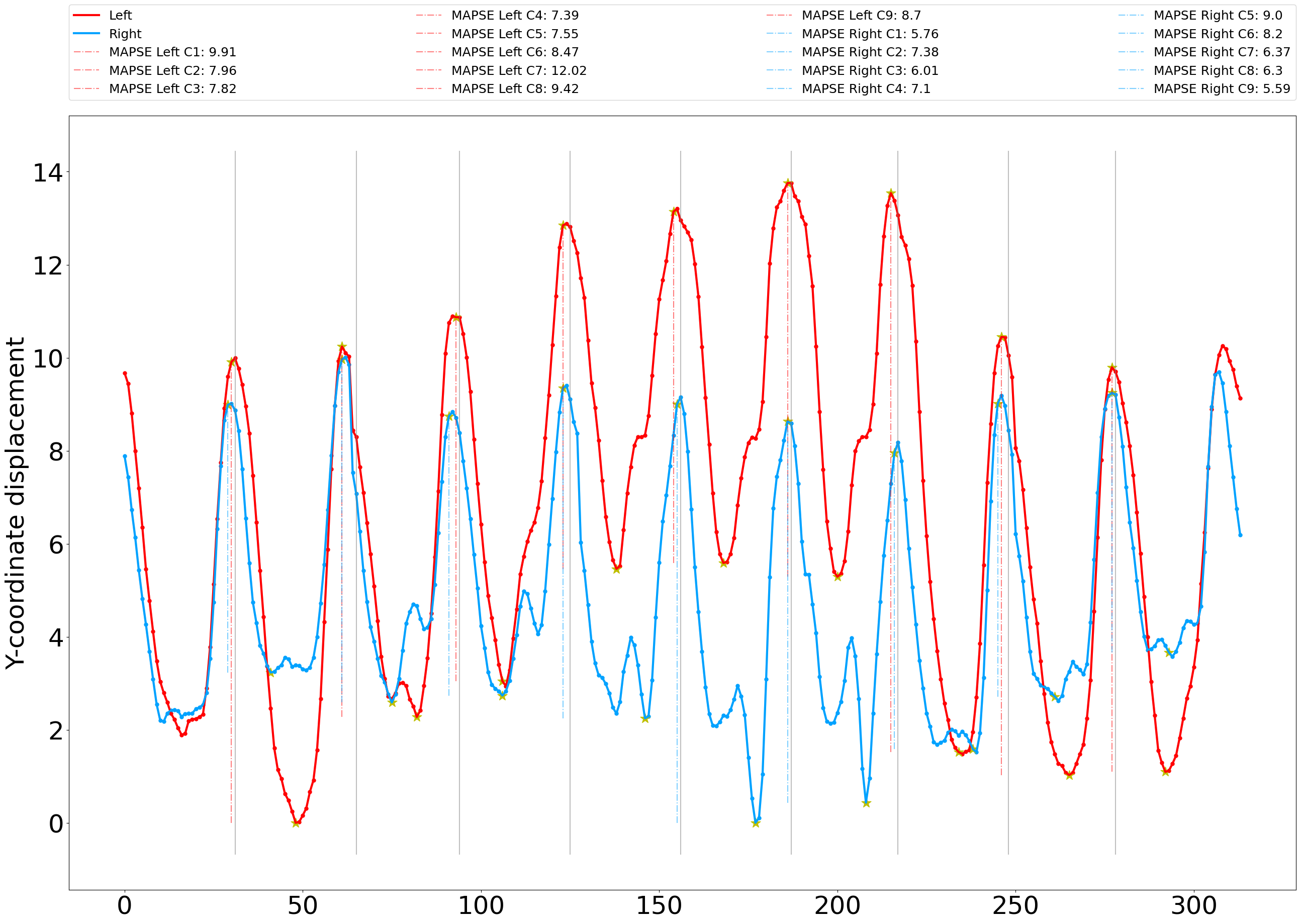Click legend label 'MAPSE Left C4: 7.39'
The width and height of the screenshot is (1301, 924).
pyautogui.click(x=515, y=16)
